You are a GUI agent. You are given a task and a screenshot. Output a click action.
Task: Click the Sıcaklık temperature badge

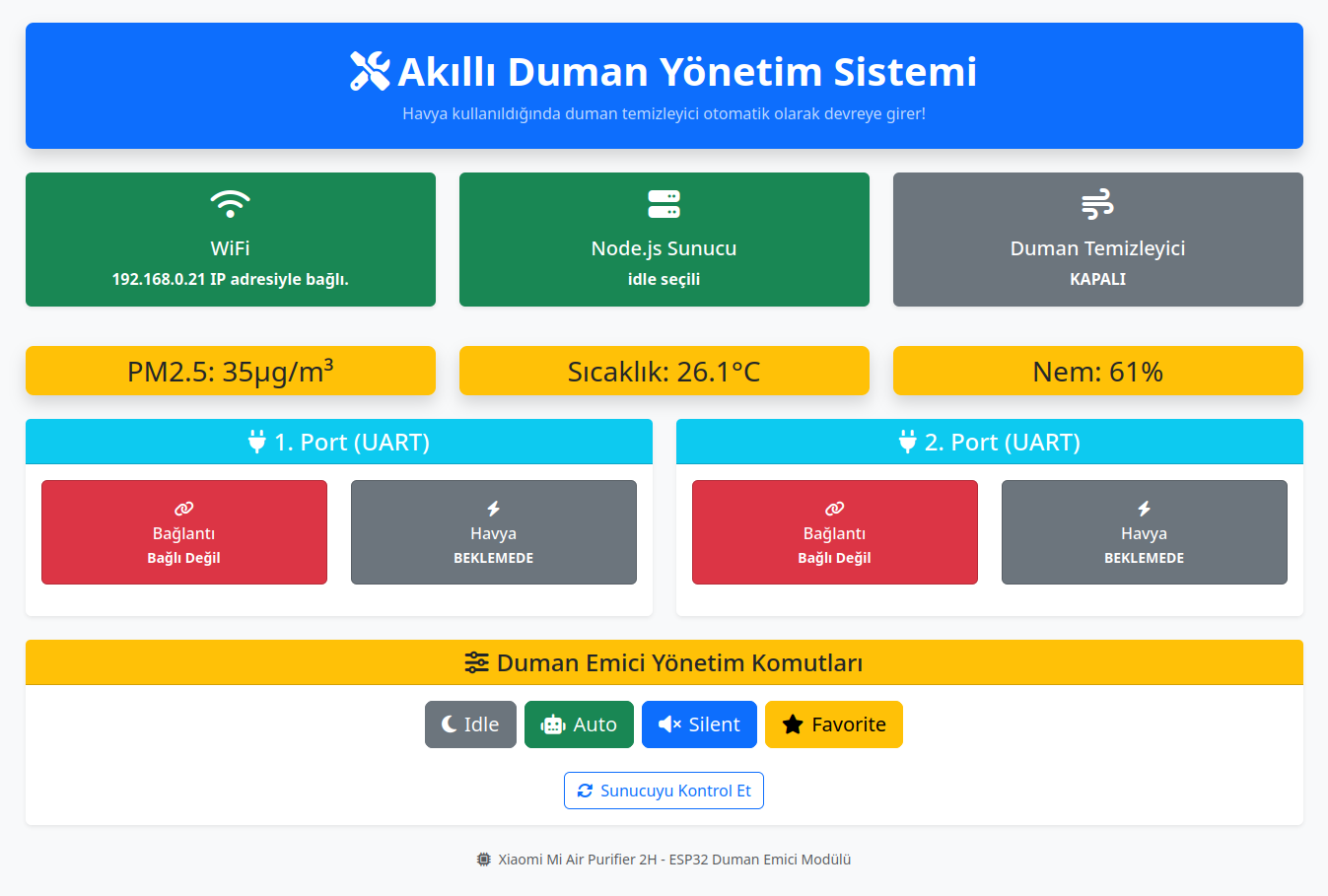tap(664, 372)
